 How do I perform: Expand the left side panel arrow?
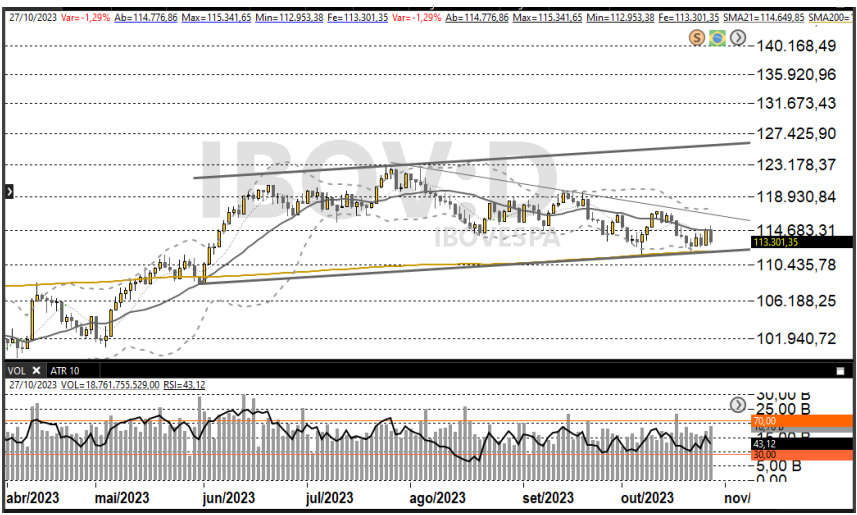pyautogui.click(x=8, y=190)
